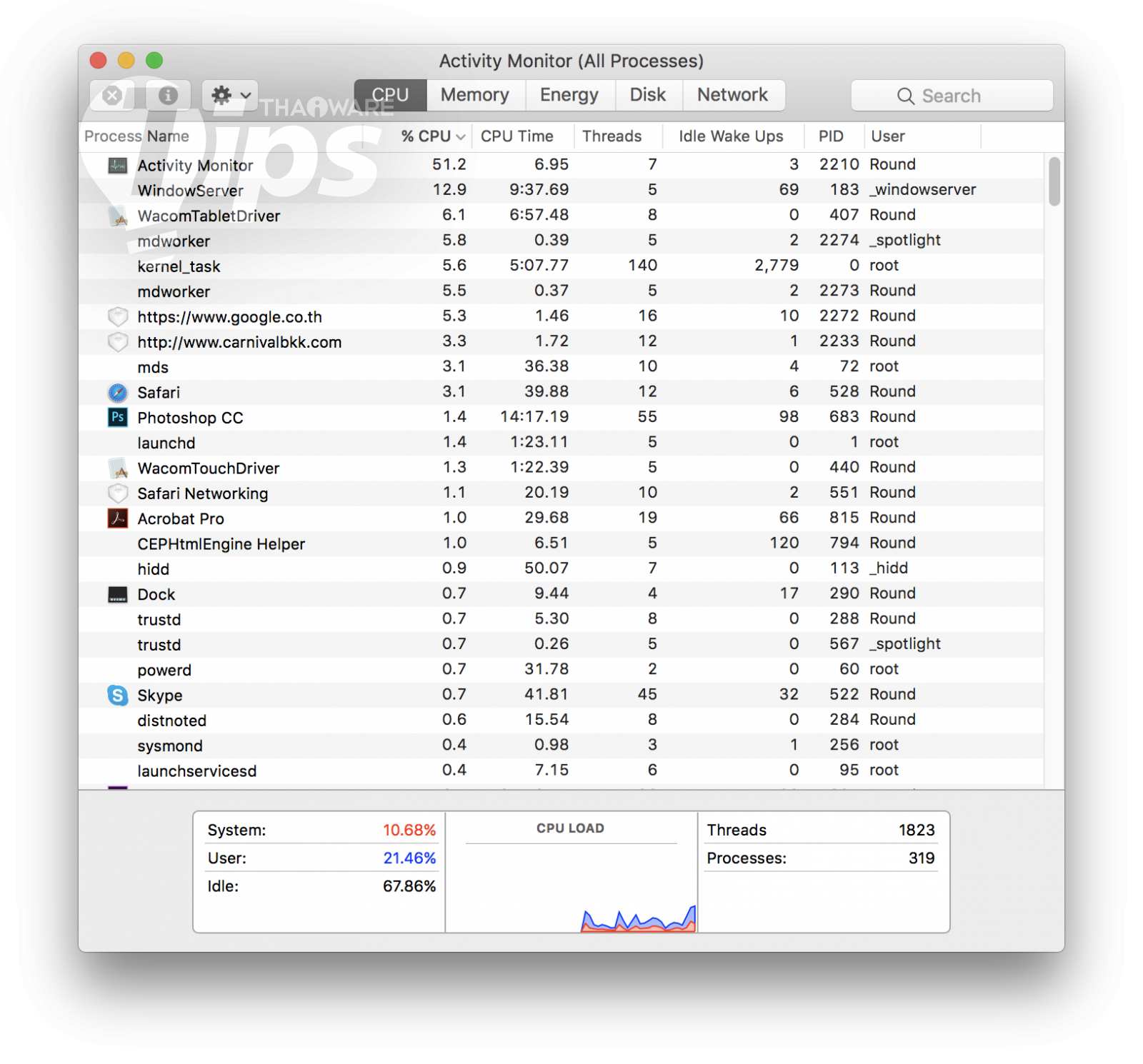The width and height of the screenshot is (1143, 1064).
Task: Click the Safari Networking process name
Action: (x=203, y=493)
